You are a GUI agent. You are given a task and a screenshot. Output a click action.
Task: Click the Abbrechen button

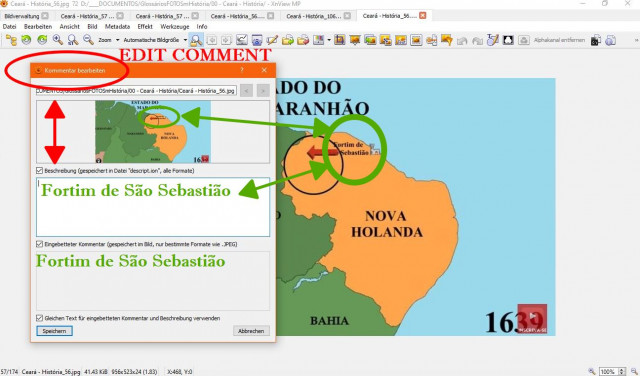click(x=251, y=331)
